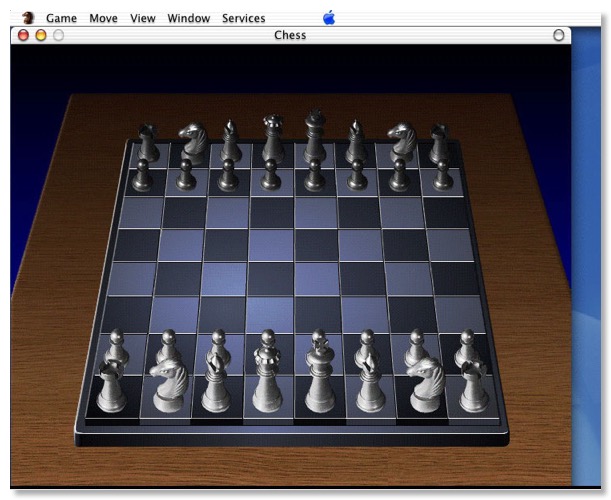Viewport: 611px width, 500px height.
Task: Select the black kingside bishop
Action: [x=356, y=141]
